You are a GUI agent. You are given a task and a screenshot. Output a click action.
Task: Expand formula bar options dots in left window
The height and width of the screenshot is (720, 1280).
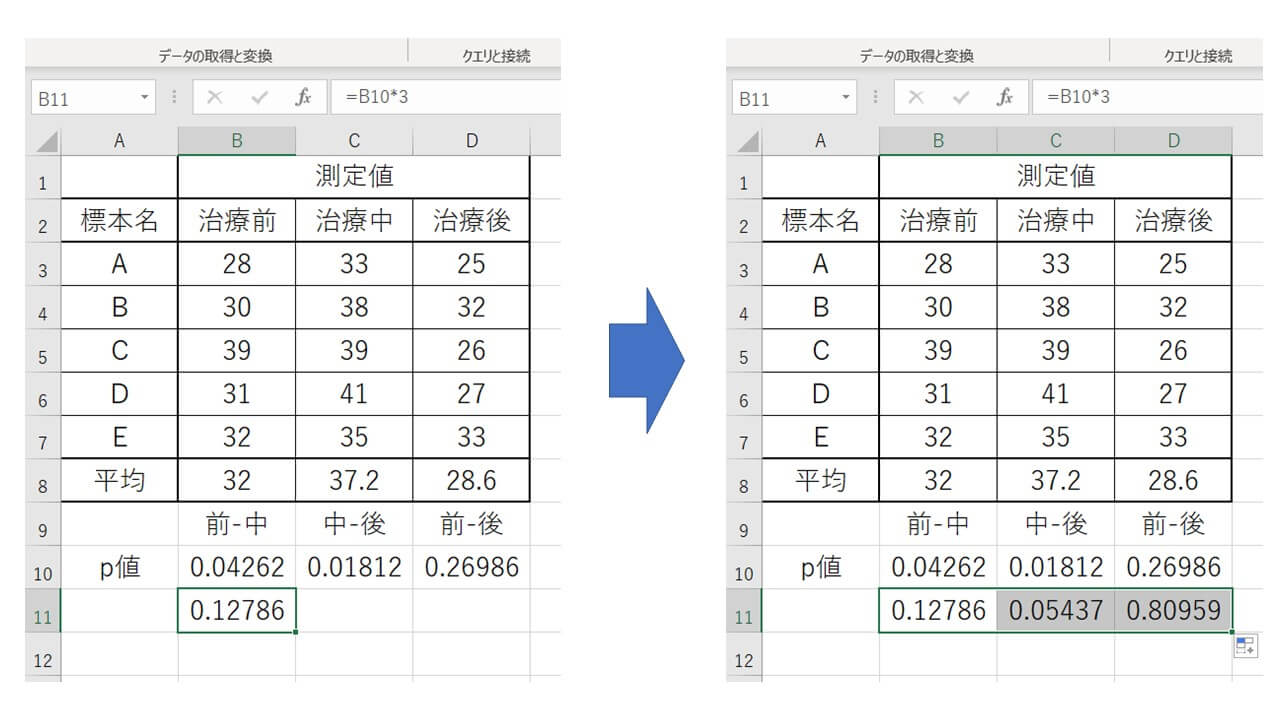[175, 98]
